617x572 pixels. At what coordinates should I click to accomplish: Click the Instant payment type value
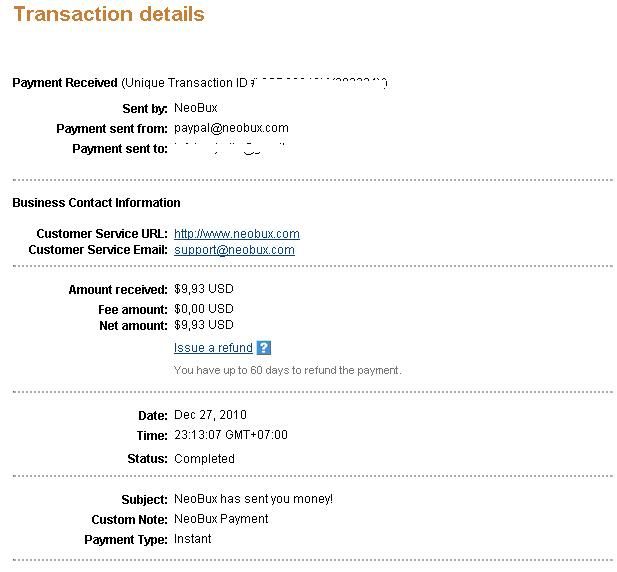(192, 539)
